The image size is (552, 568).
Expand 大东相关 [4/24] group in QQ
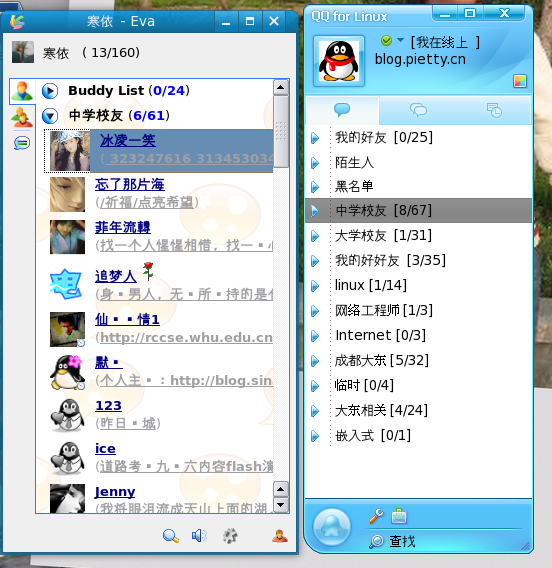[315, 411]
